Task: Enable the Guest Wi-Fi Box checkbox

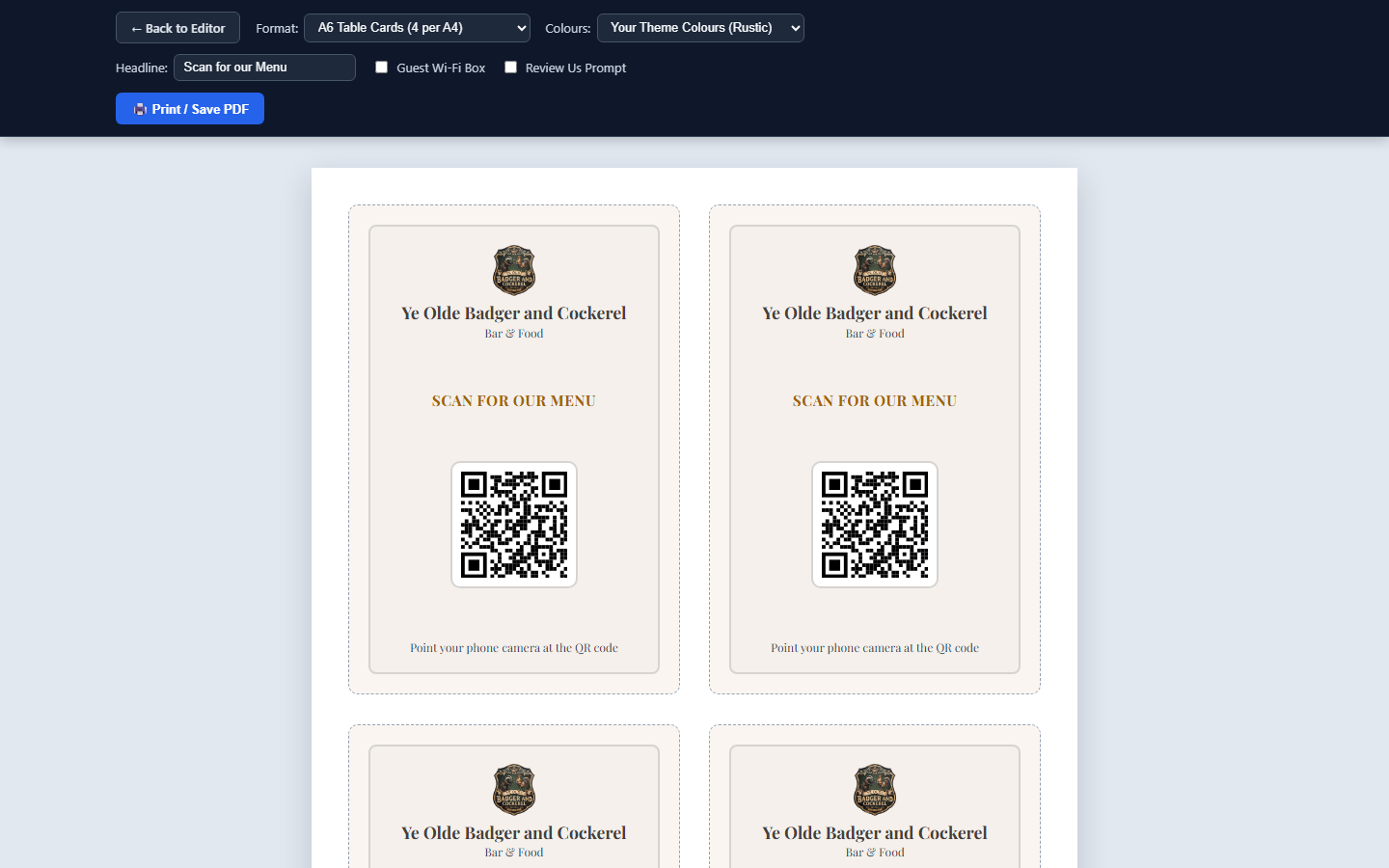Action: (382, 68)
